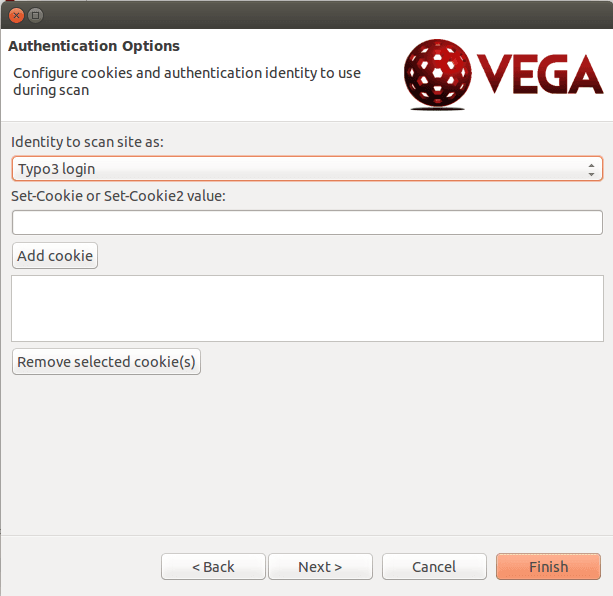Click the 'Set-Cookie or Set-Cookie2 value:' label

[x=118, y=196]
